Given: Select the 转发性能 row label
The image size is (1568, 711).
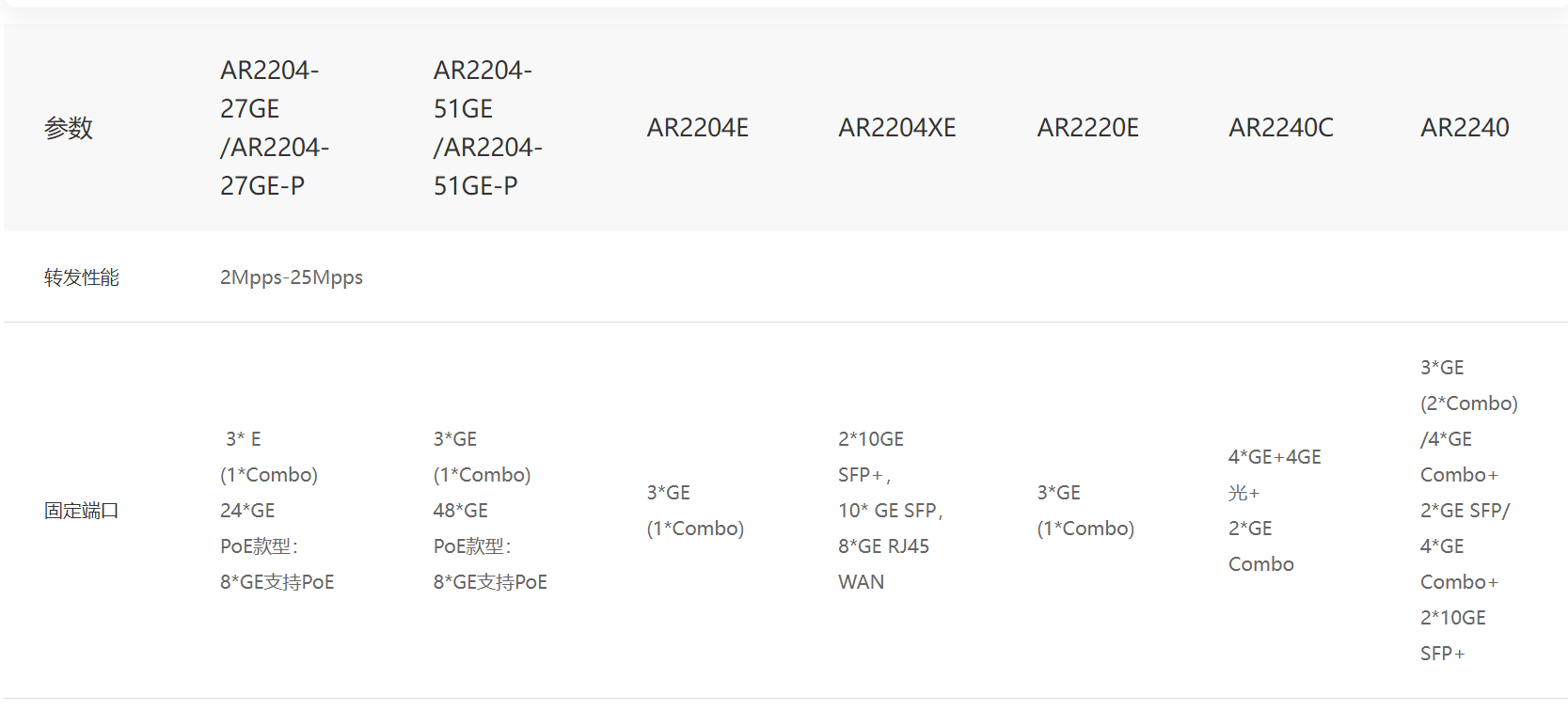Looking at the screenshot, I should (x=82, y=277).
